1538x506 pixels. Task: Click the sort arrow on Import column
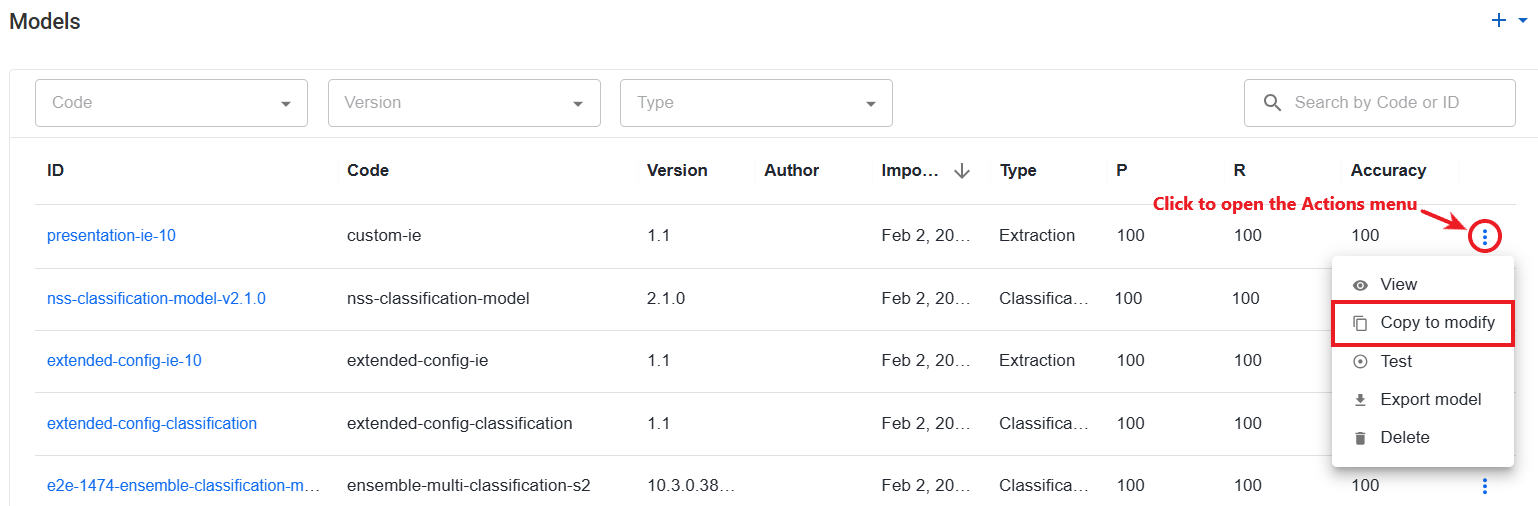pyautogui.click(x=962, y=171)
